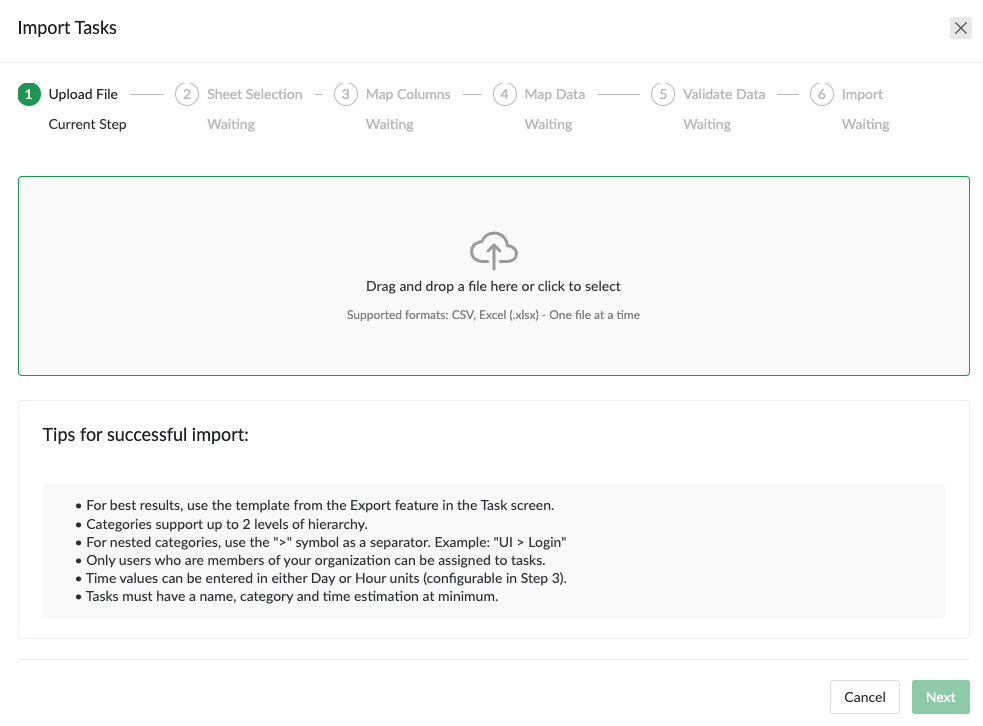The image size is (983, 726).
Task: Click the cloud upload icon
Action: (x=493, y=250)
